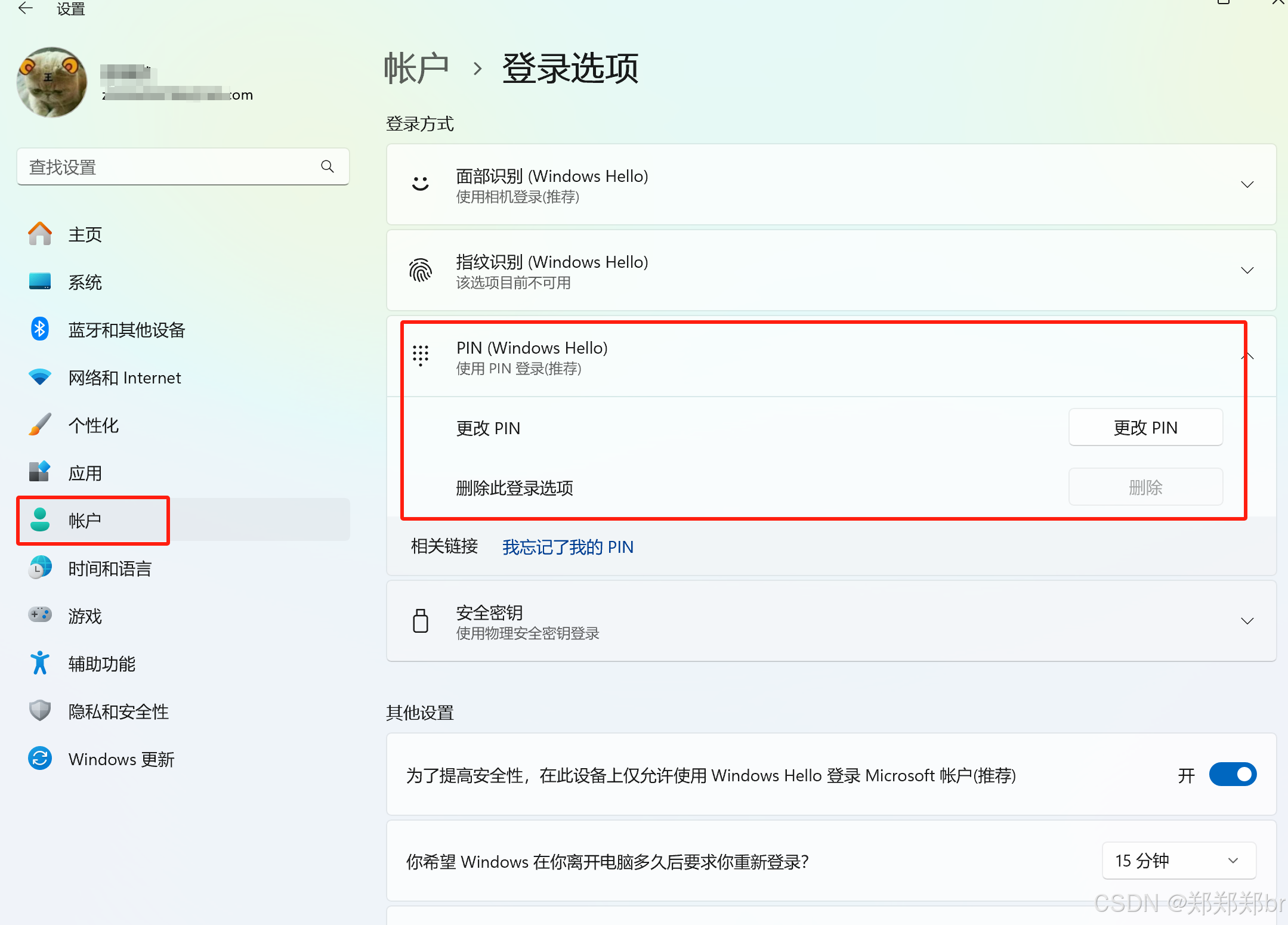
Task: Go to 网络和 Internet settings
Action: 124,378
